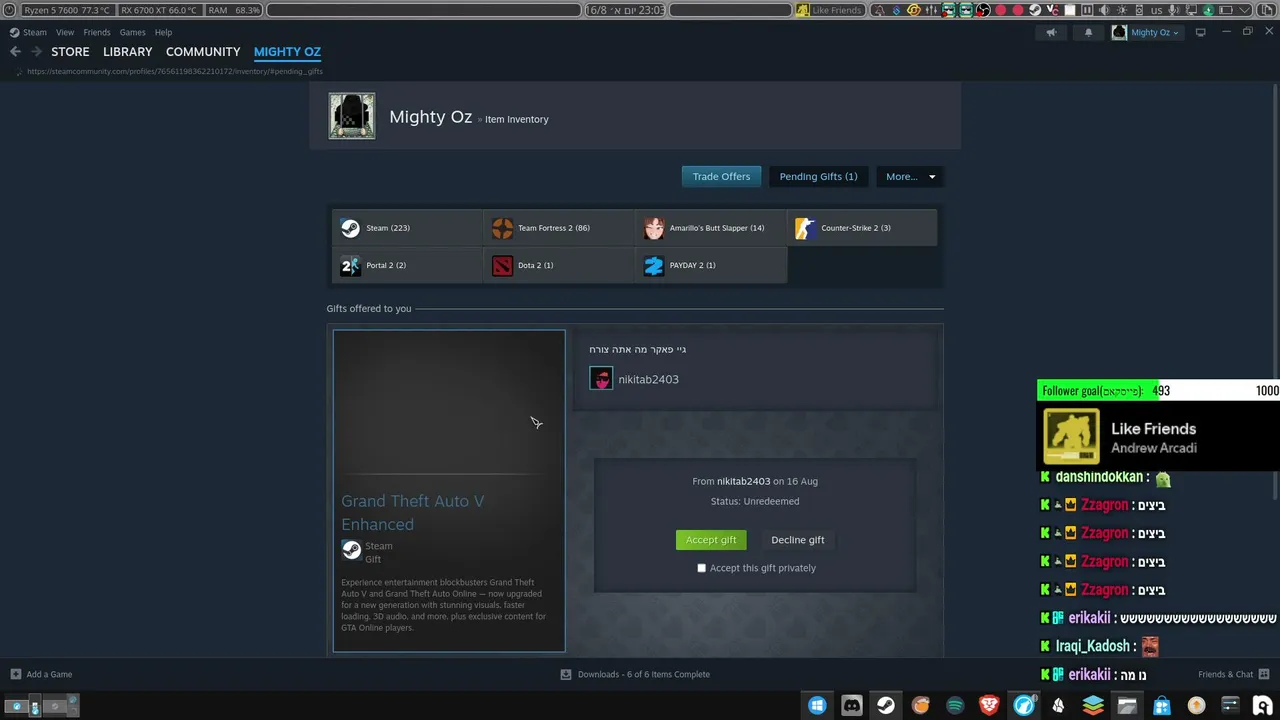1280x720 pixels.
Task: Open the Help menu
Action: tap(163, 32)
